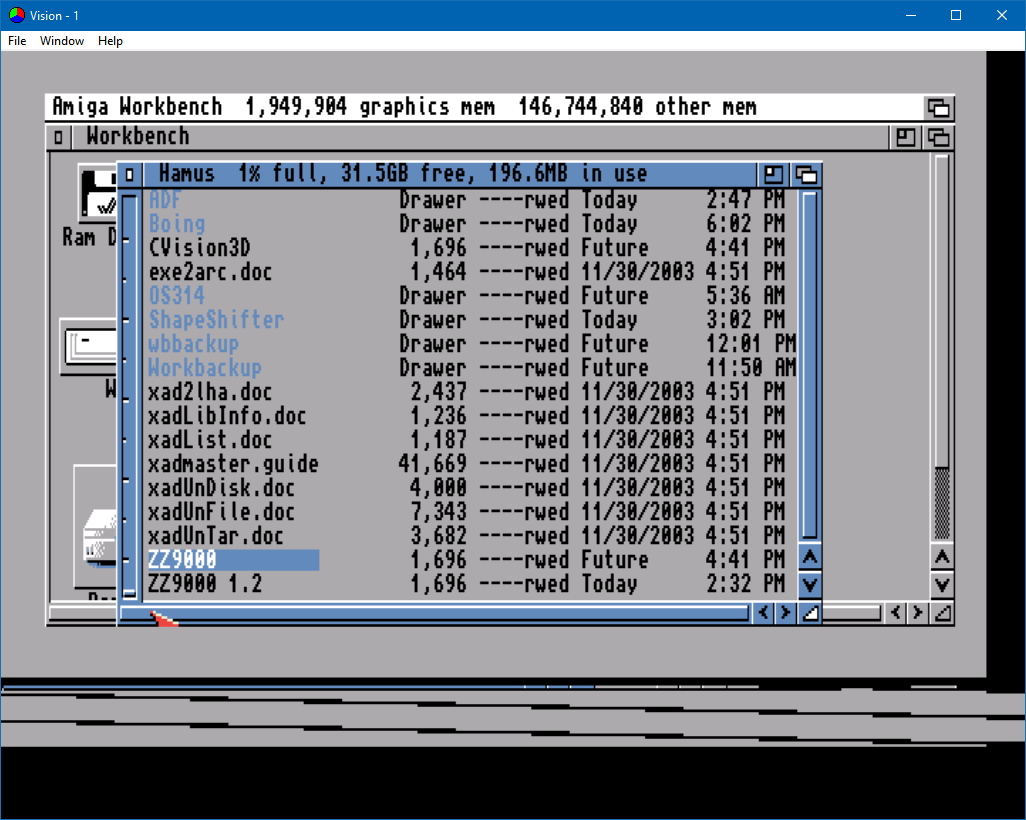This screenshot has height=820, width=1026.
Task: Open the Help menu
Action: pos(110,41)
